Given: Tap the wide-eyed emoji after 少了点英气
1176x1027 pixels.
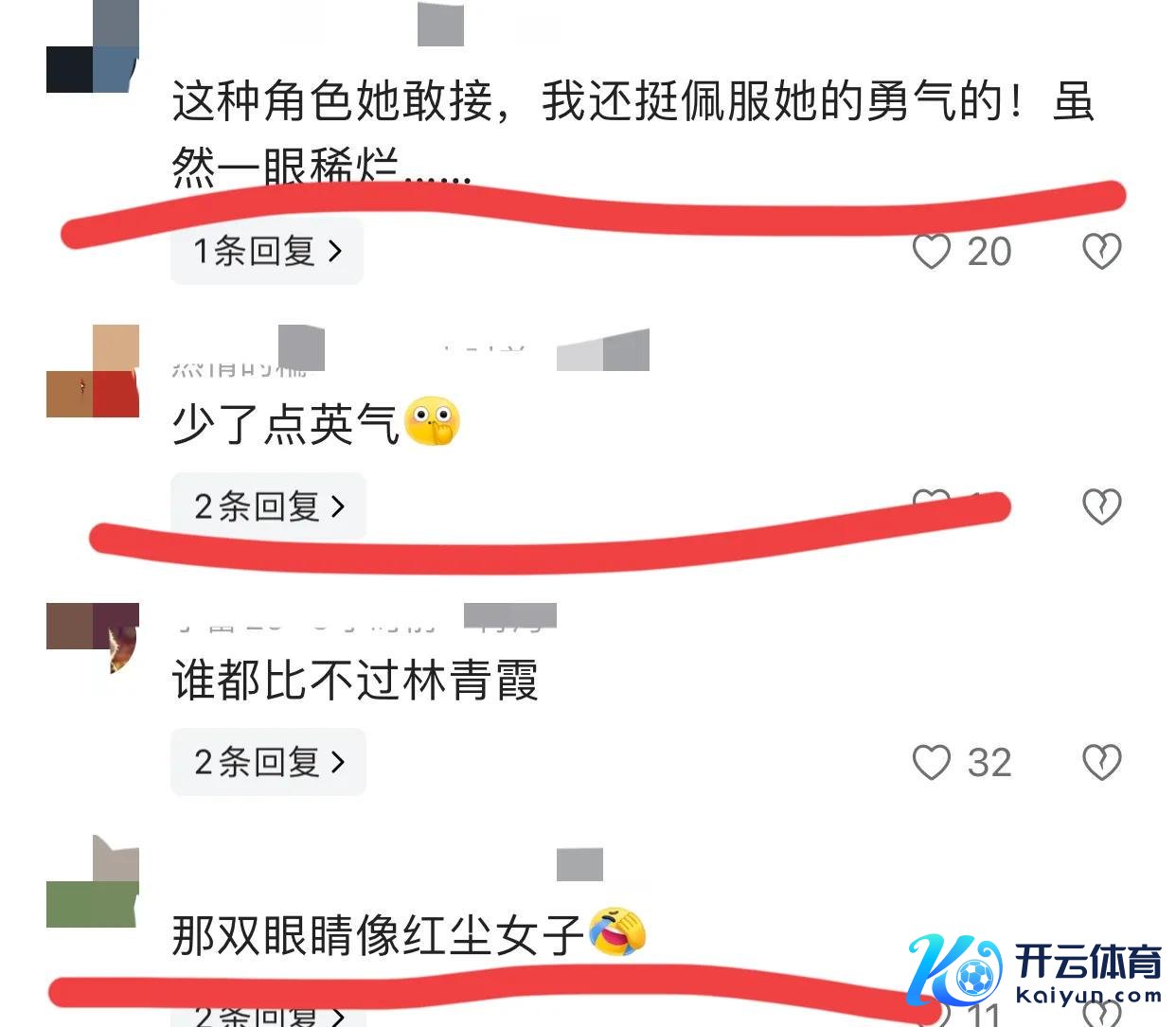Looking at the screenshot, I should (x=432, y=421).
